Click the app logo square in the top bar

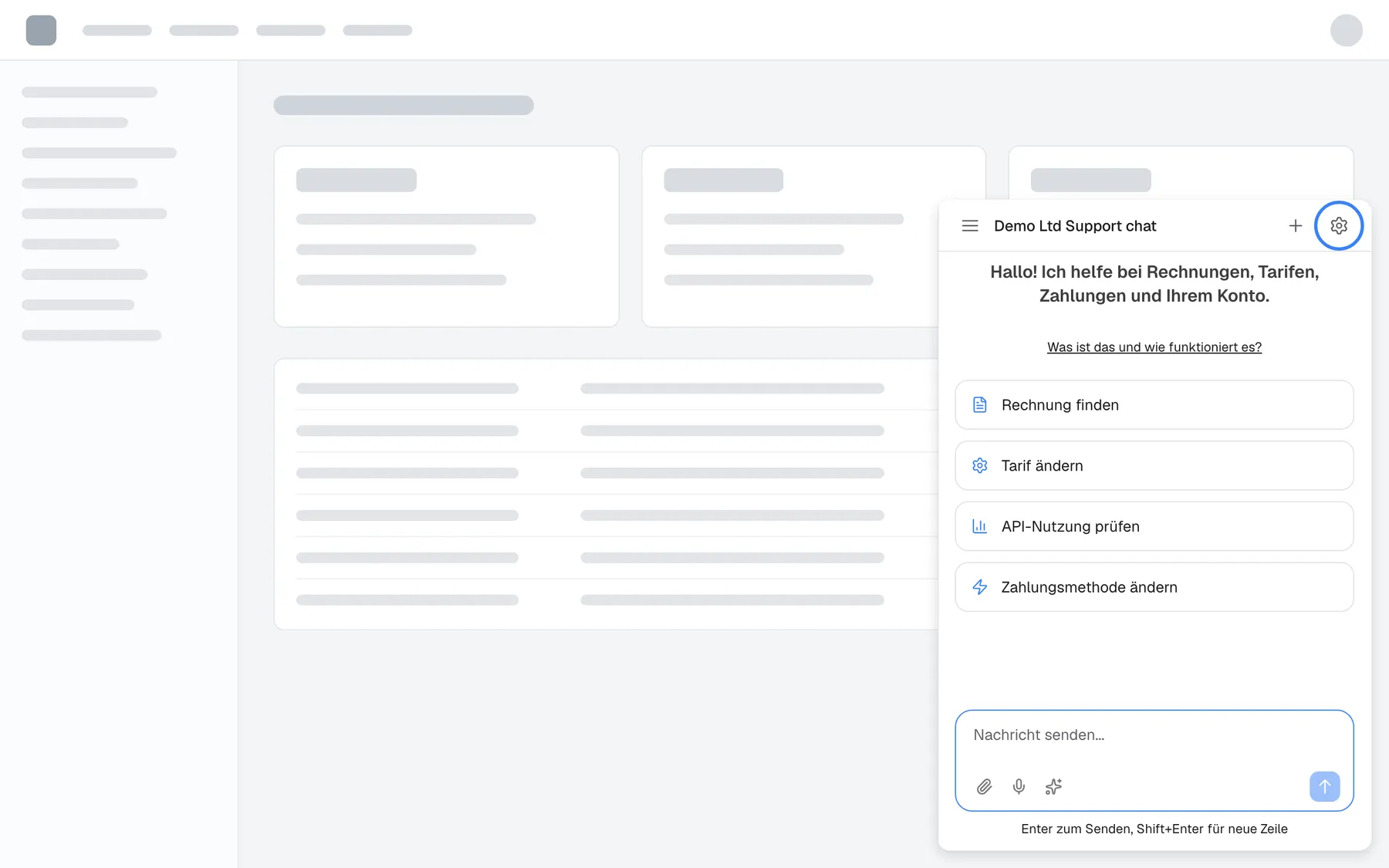pyautogui.click(x=41, y=30)
